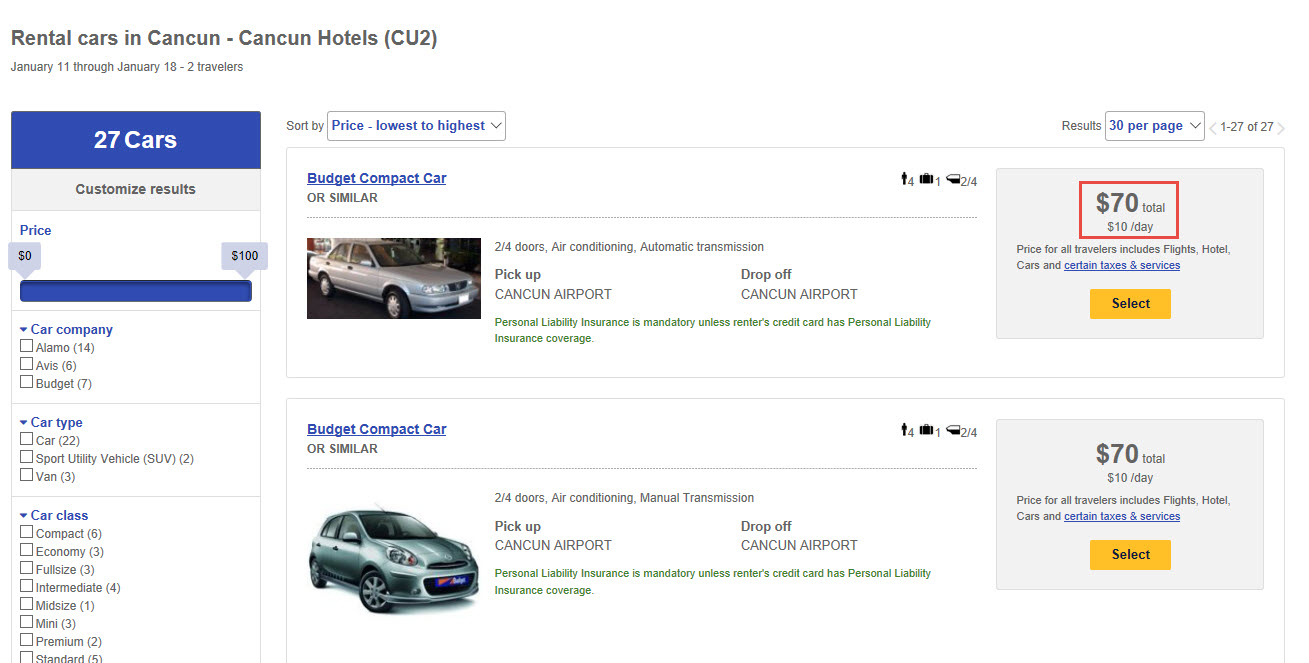Check the Premium (2) class filter
Image resolution: width=1309 pixels, height=663 pixels.
click(27, 640)
